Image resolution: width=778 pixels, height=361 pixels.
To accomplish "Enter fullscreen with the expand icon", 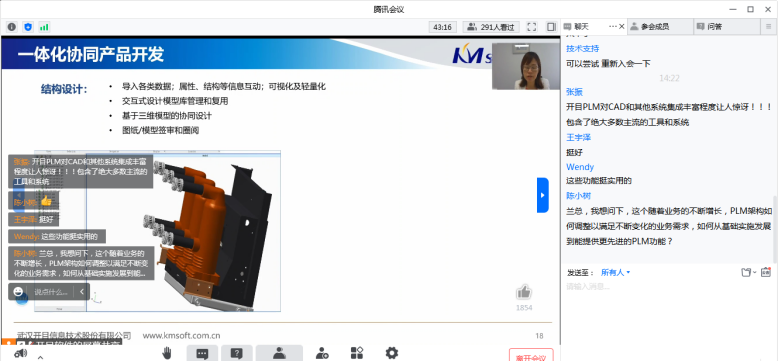I will click(x=531, y=27).
